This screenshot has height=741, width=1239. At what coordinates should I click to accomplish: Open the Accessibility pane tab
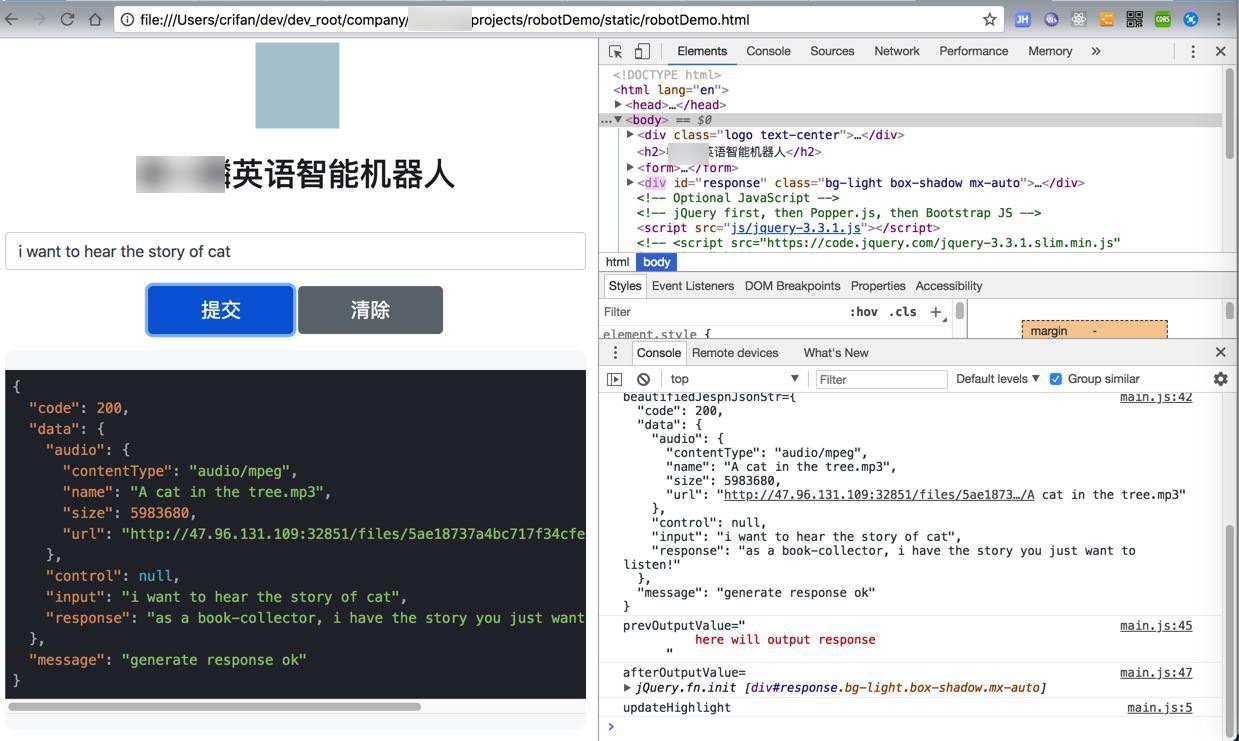click(x=949, y=286)
